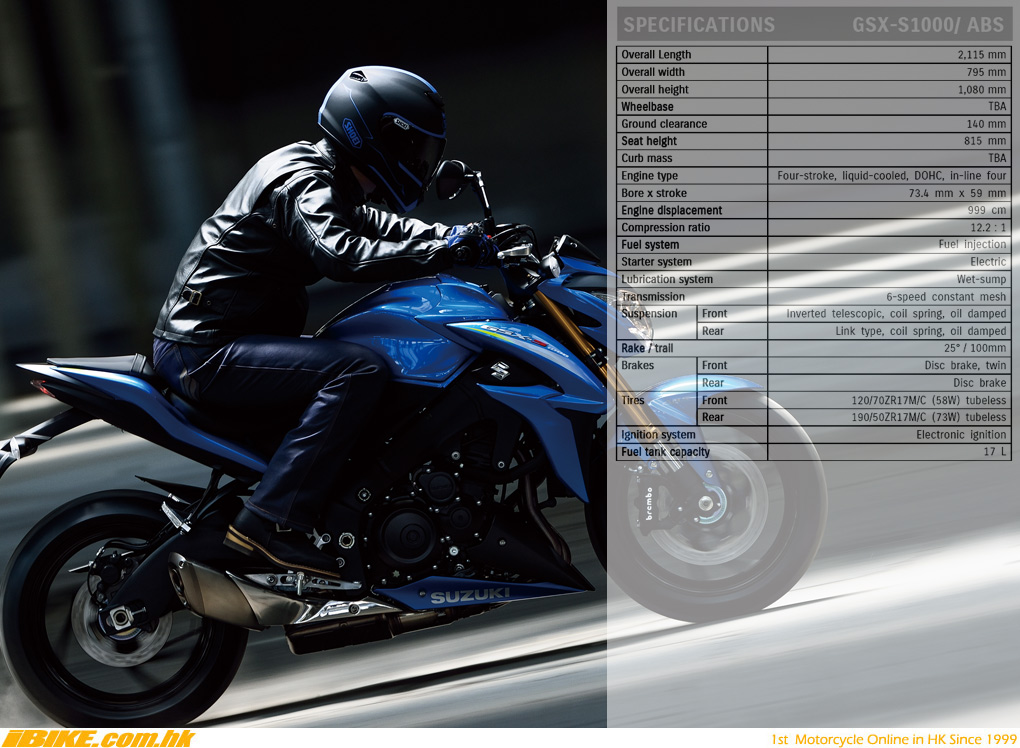Click the 'Engine displacement' label
This screenshot has height=748, width=1020.
(x=671, y=210)
